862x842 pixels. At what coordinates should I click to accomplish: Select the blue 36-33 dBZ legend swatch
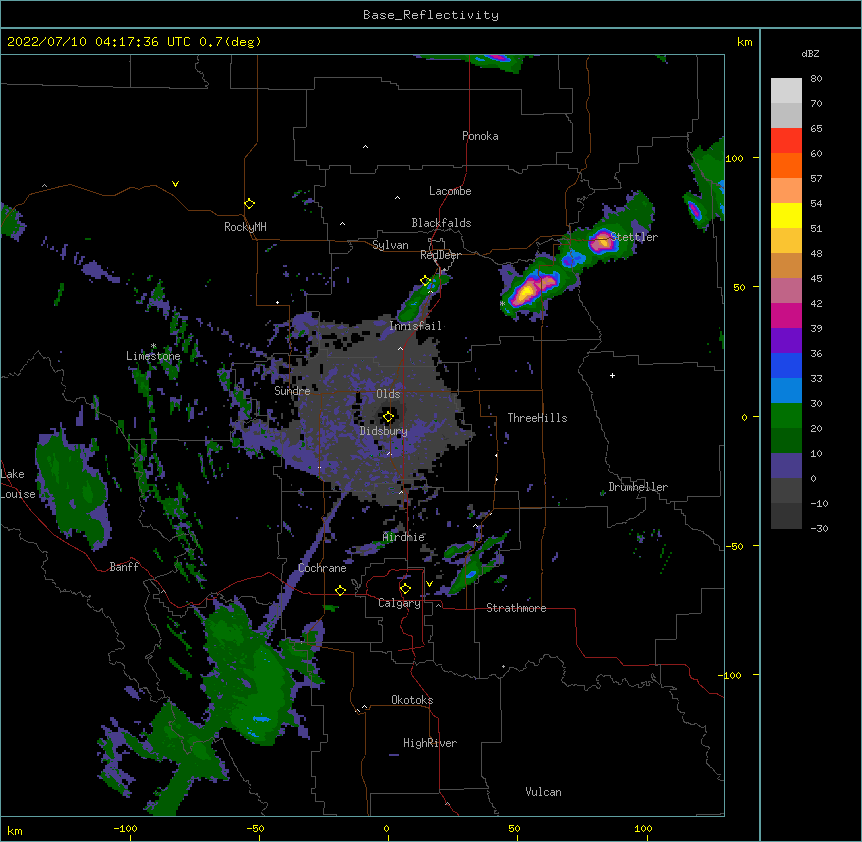coord(786,365)
